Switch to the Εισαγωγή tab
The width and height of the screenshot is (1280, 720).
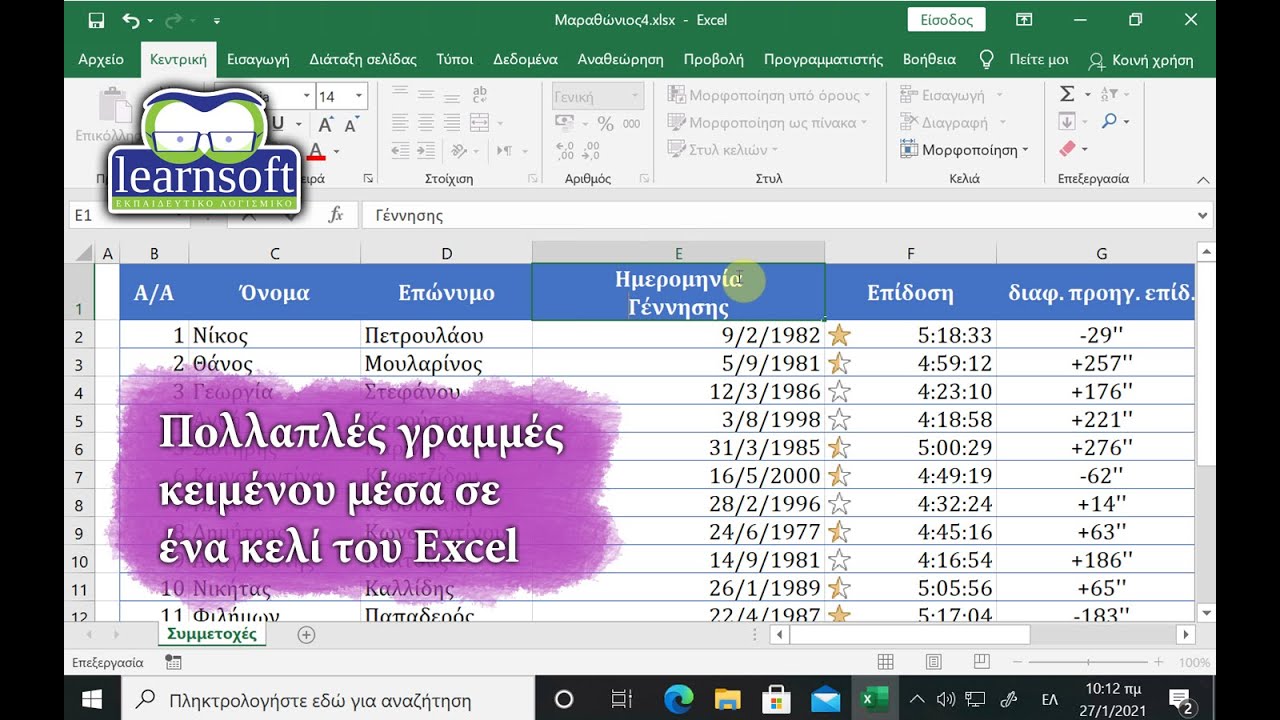tap(258, 59)
